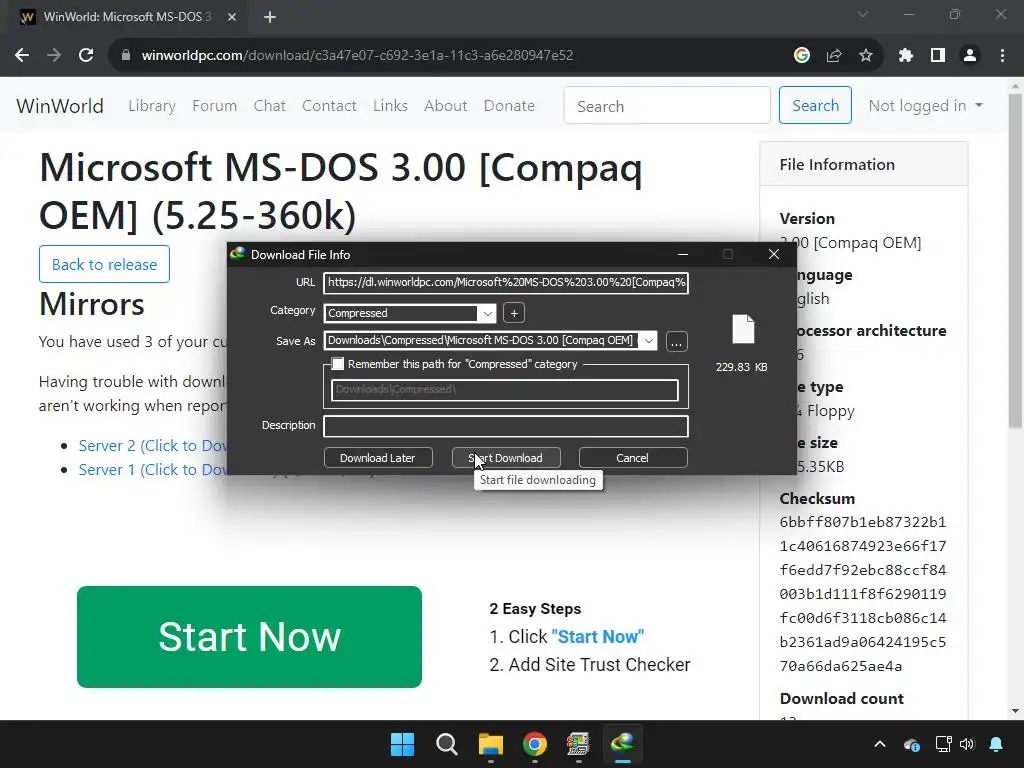
Task: Show hidden system tray icons chevron
Action: point(880,744)
